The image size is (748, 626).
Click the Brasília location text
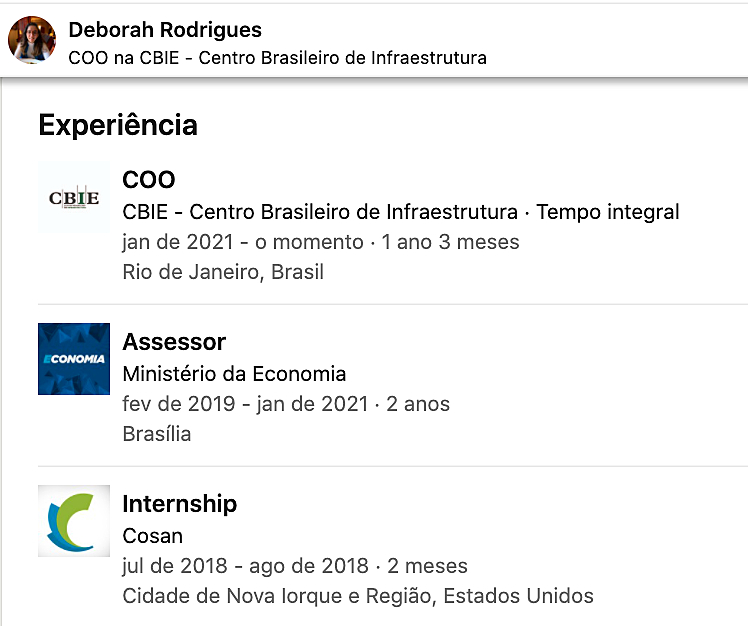click(157, 434)
